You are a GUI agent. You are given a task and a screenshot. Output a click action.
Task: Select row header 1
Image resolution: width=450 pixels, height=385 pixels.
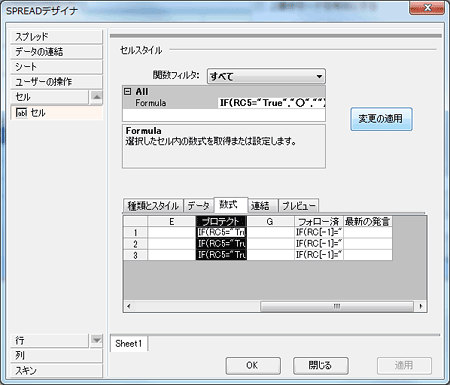135,233
